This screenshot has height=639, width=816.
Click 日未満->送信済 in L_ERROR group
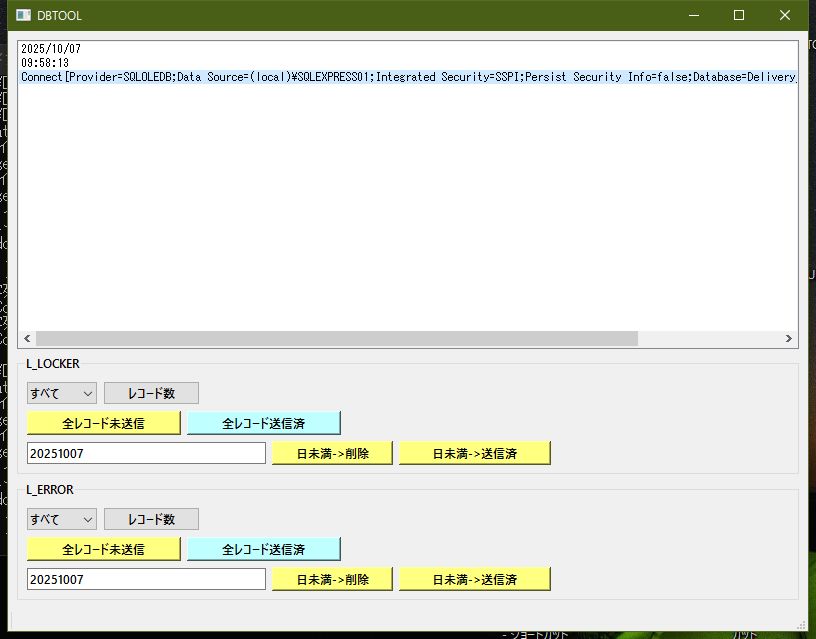coord(474,579)
